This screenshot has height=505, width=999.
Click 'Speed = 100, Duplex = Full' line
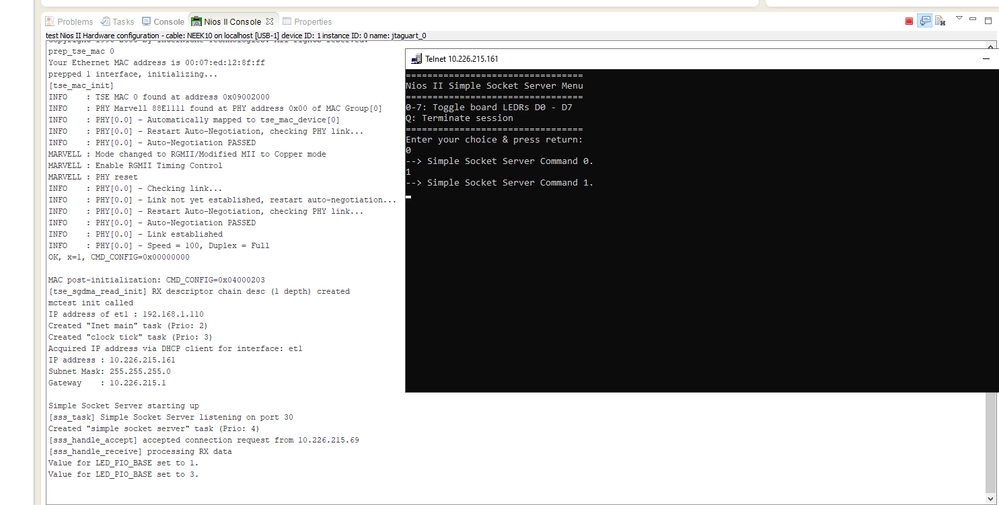point(159,246)
